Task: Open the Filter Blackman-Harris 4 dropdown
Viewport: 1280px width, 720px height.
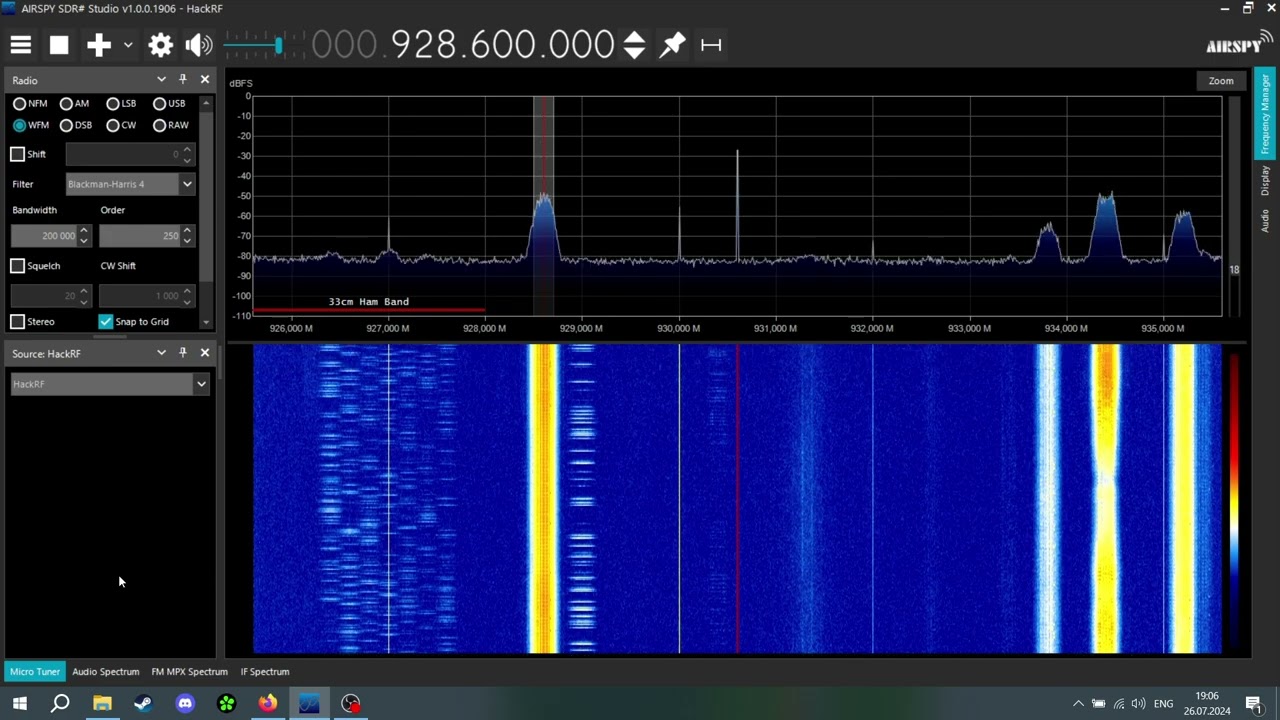Action: (130, 184)
